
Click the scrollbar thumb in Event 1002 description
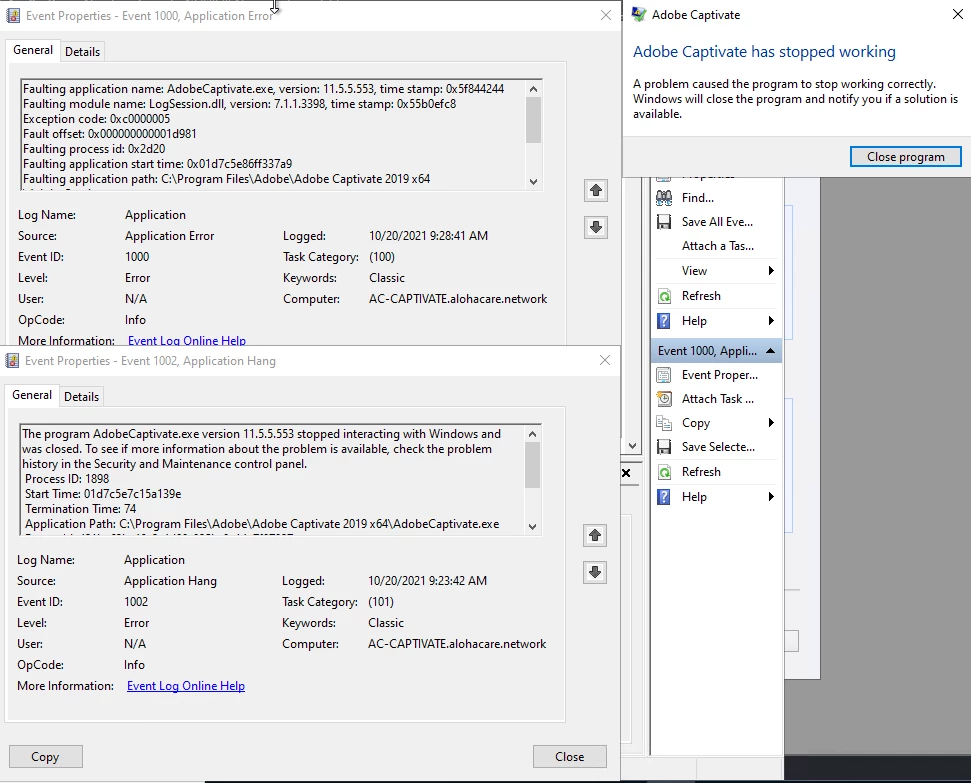tap(532, 465)
